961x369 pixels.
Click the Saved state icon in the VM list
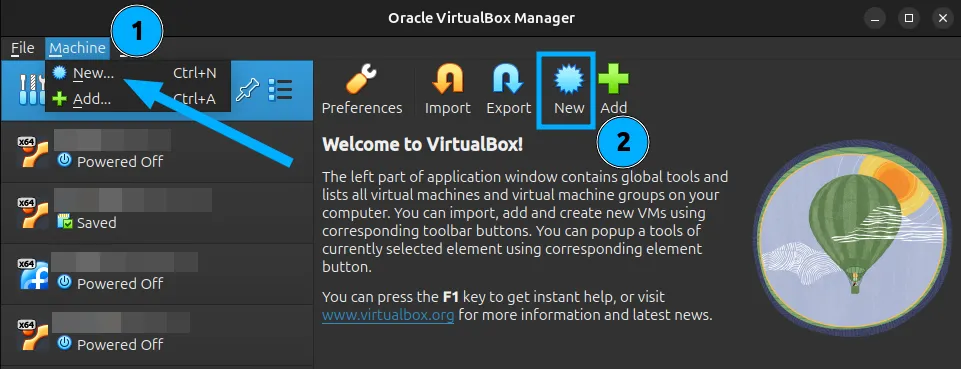pos(64,222)
